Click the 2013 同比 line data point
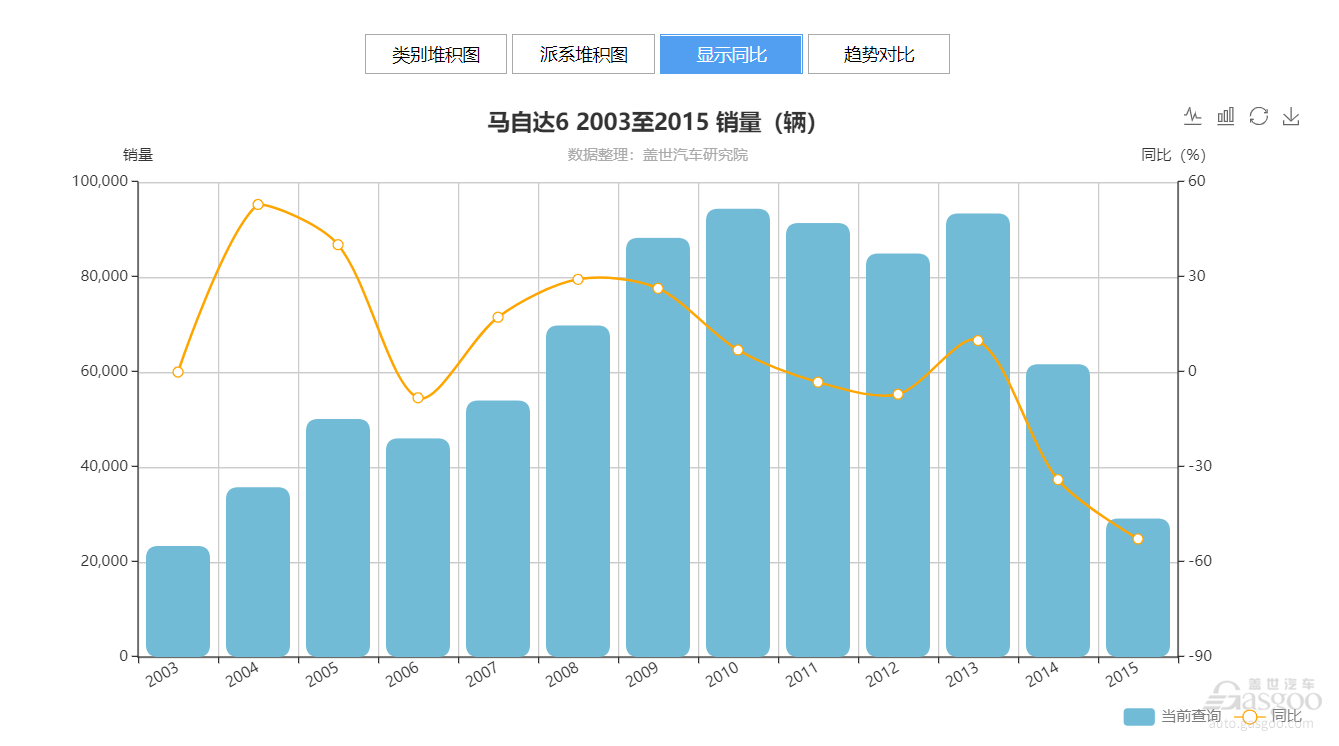This screenshot has width=1339, height=746. click(x=978, y=341)
